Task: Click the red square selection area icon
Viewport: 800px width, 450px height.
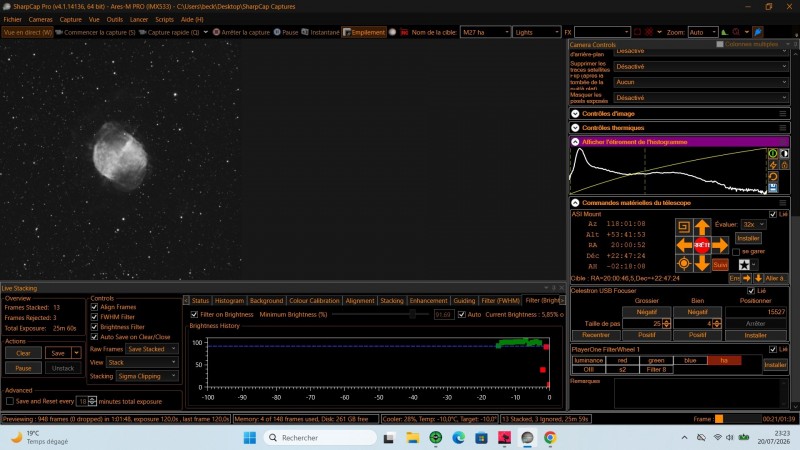Action: click(637, 32)
